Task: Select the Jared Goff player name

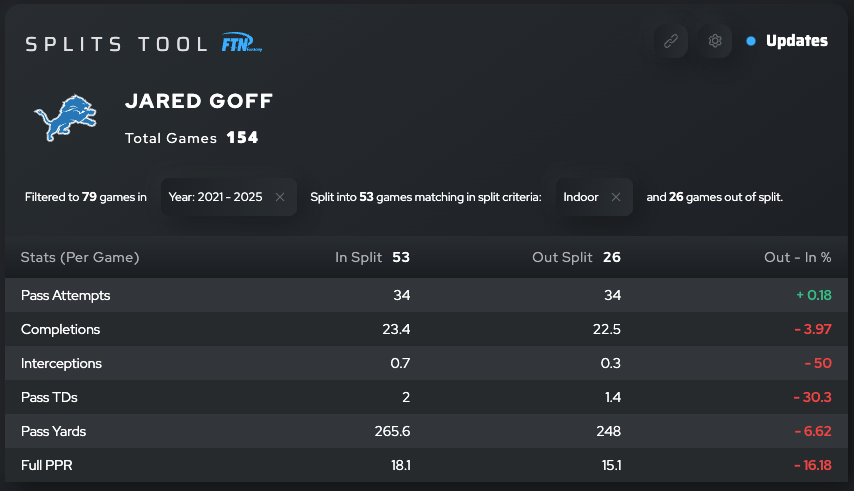Action: (199, 102)
